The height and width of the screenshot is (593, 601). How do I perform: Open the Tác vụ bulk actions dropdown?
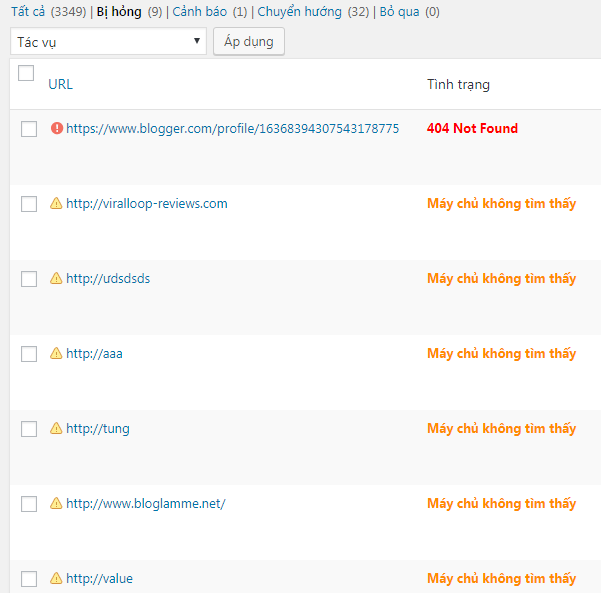(x=108, y=41)
